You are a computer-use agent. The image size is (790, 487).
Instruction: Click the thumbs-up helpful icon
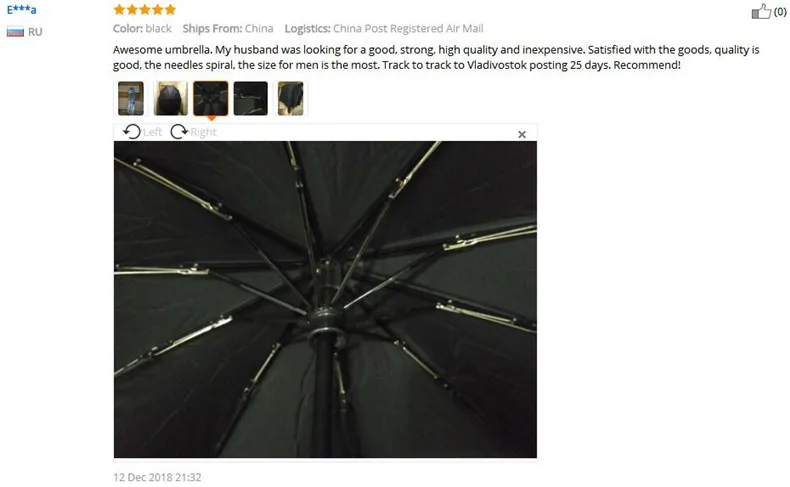pyautogui.click(x=761, y=11)
